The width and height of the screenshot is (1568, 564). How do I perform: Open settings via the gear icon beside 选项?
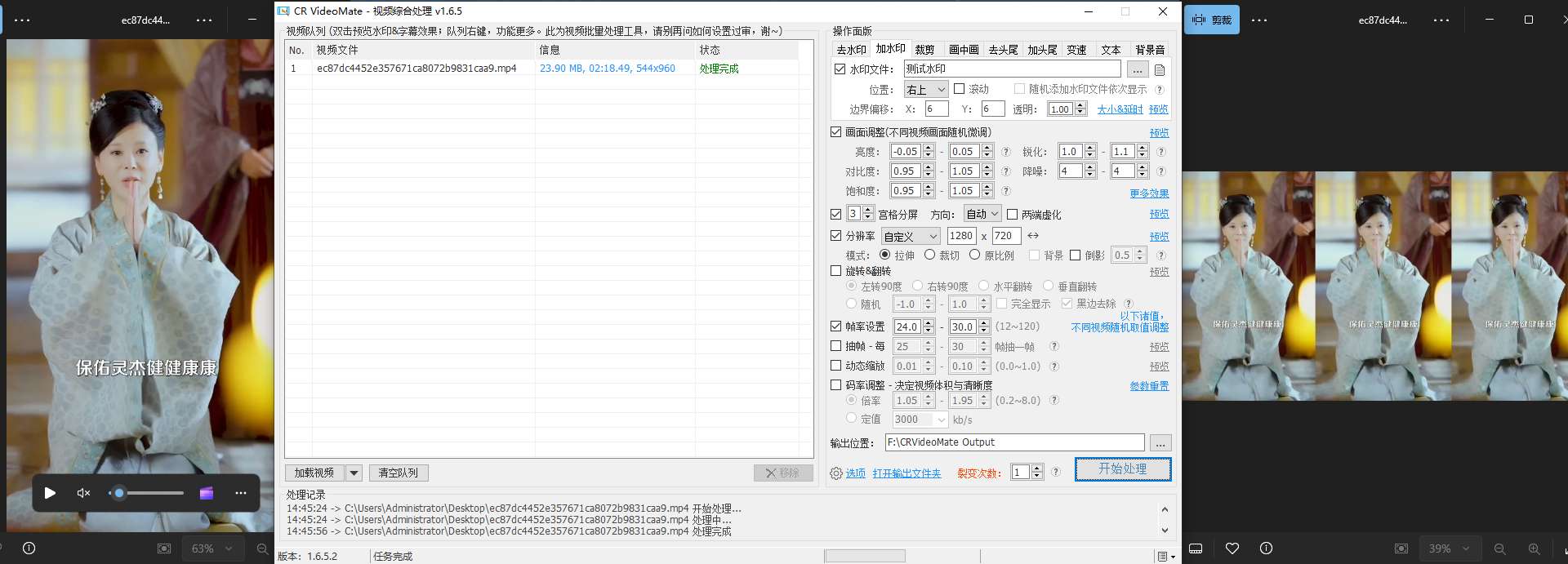click(x=836, y=473)
